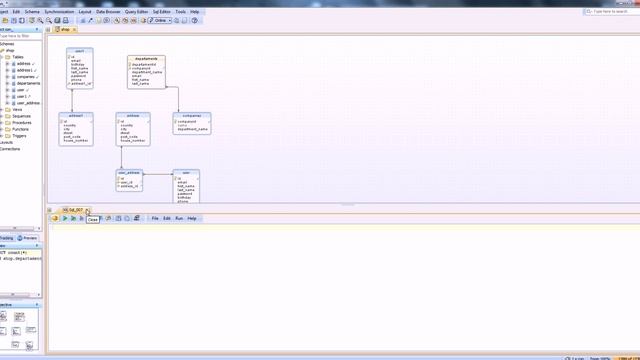Expand the user_address table node
The height and width of the screenshot is (360, 640).
(x=7, y=103)
